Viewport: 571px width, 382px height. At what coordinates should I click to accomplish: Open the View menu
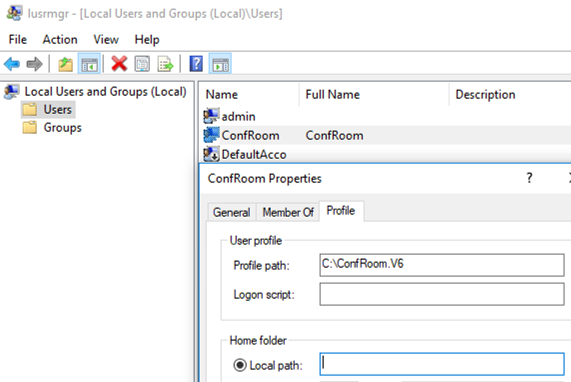click(x=106, y=39)
